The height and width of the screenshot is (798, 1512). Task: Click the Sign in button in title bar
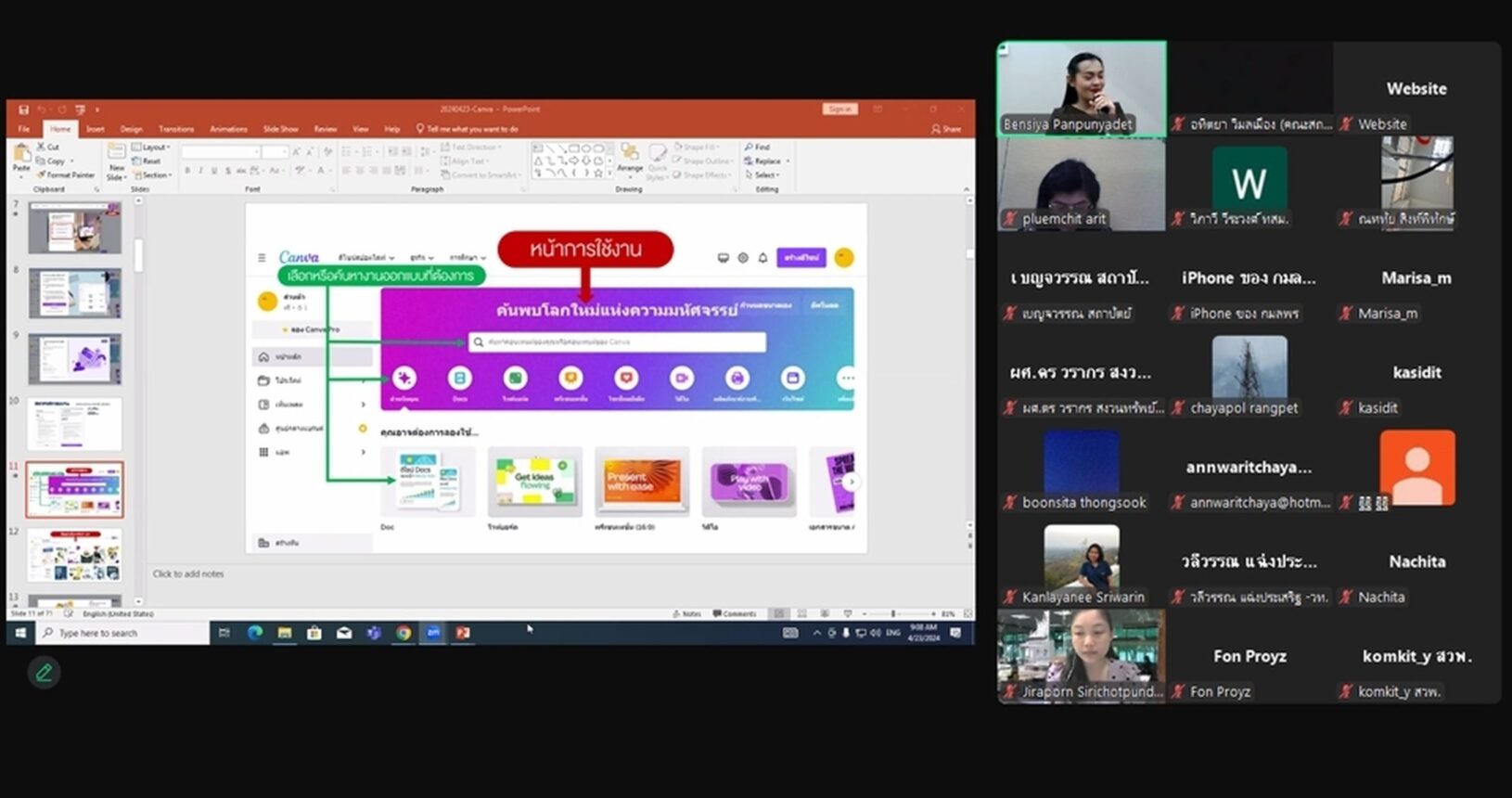pos(839,109)
